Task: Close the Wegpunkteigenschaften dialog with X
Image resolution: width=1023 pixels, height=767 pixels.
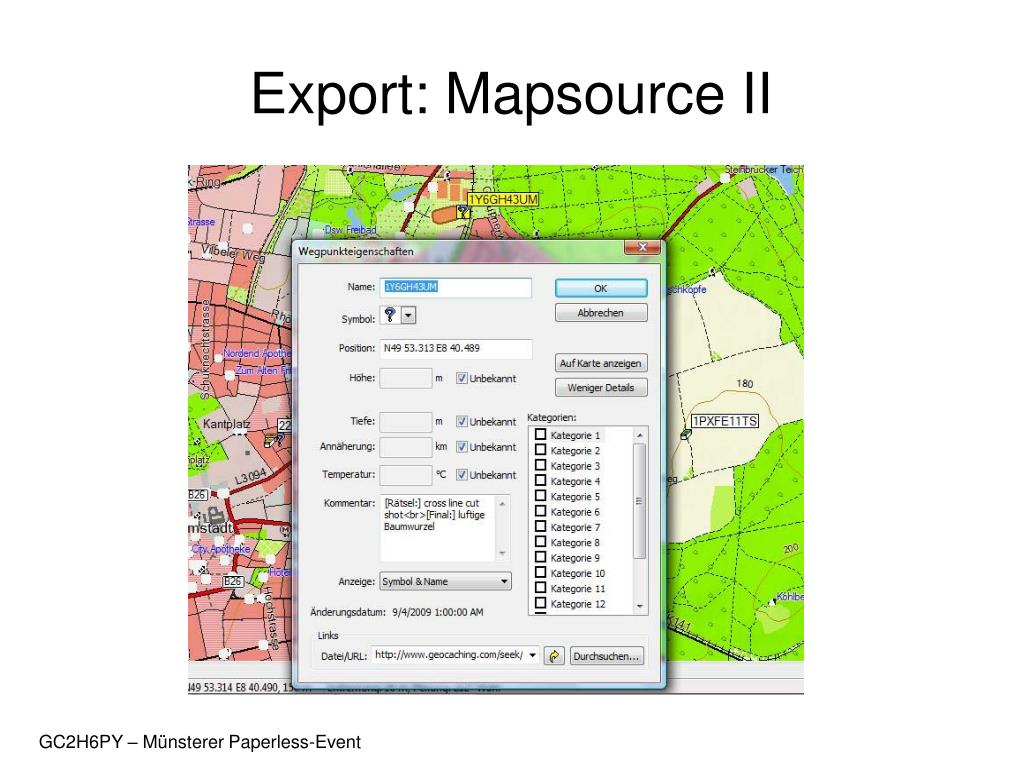Action: (639, 249)
